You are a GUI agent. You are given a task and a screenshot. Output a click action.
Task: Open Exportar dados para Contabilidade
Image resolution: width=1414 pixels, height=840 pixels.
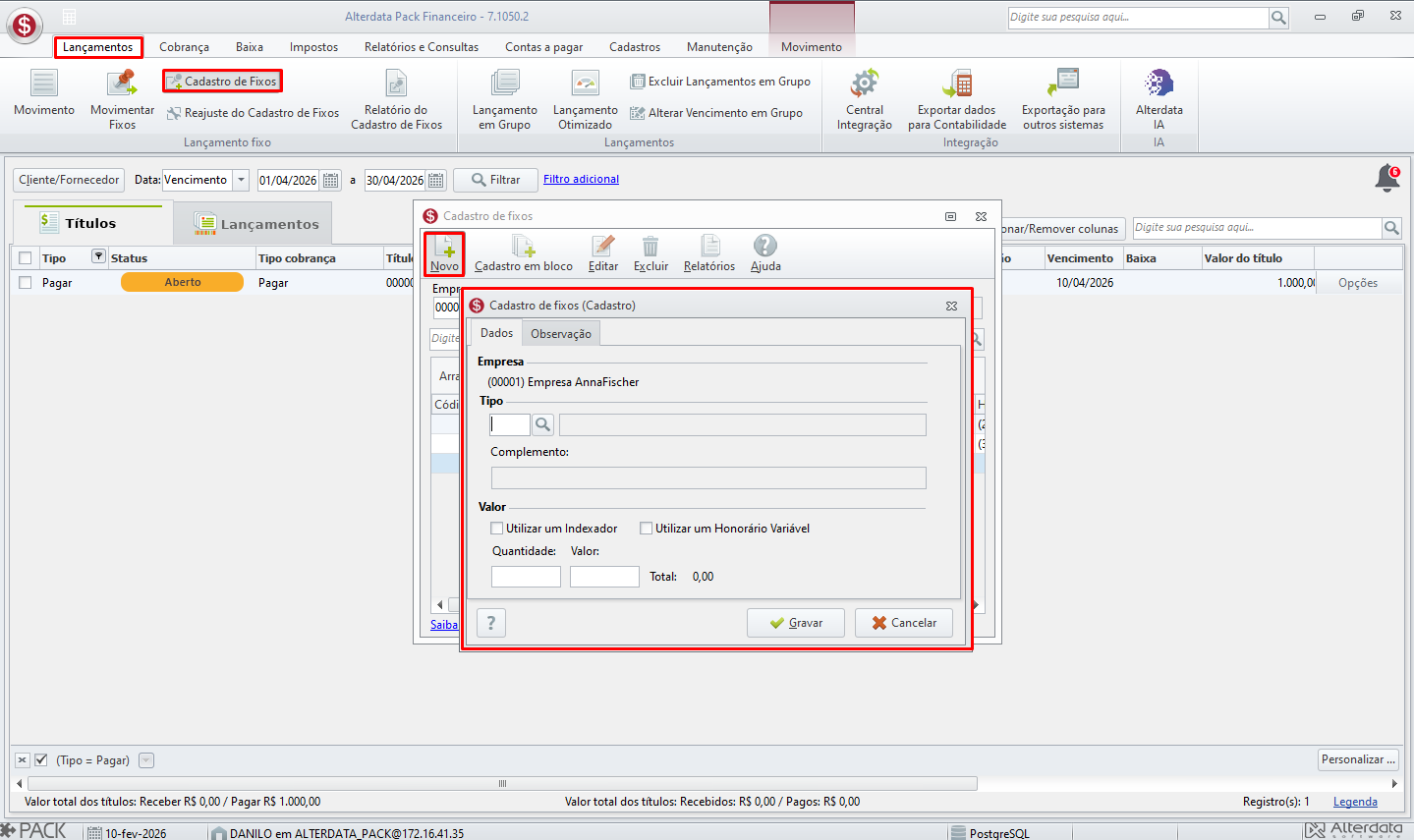[x=957, y=98]
